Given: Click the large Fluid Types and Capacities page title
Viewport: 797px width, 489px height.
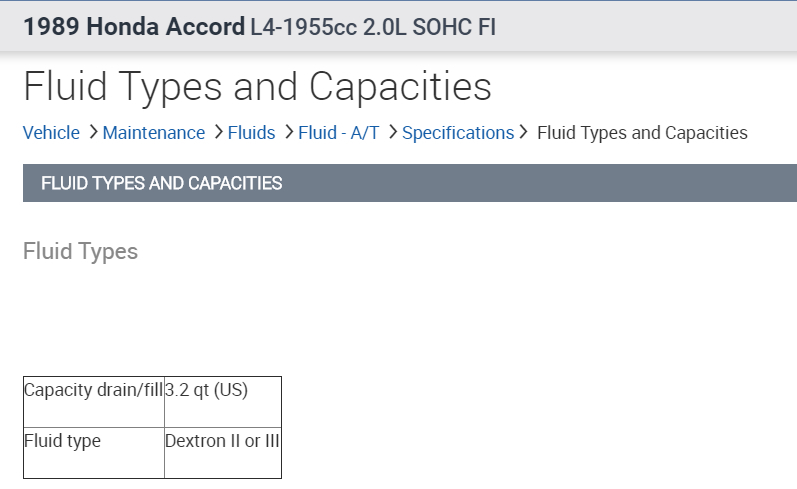Looking at the screenshot, I should pos(257,87).
